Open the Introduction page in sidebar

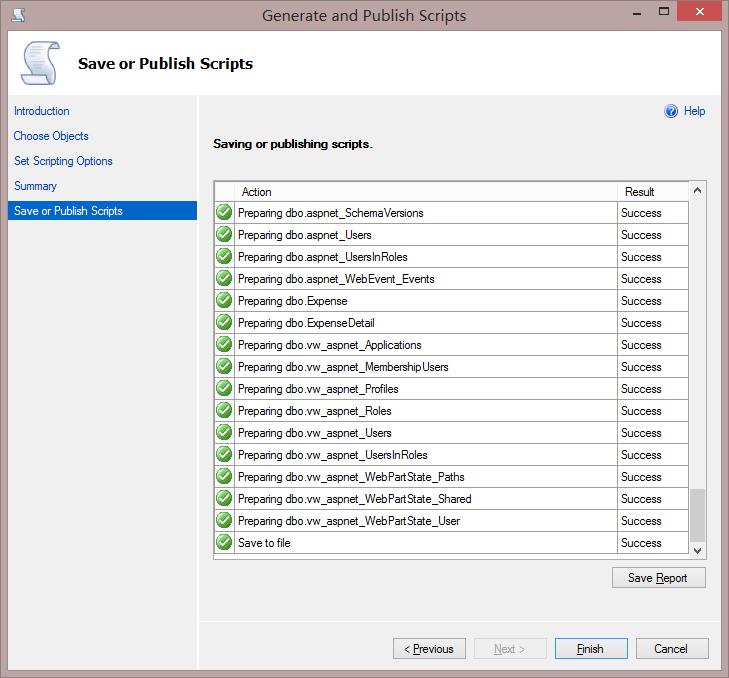(42, 111)
